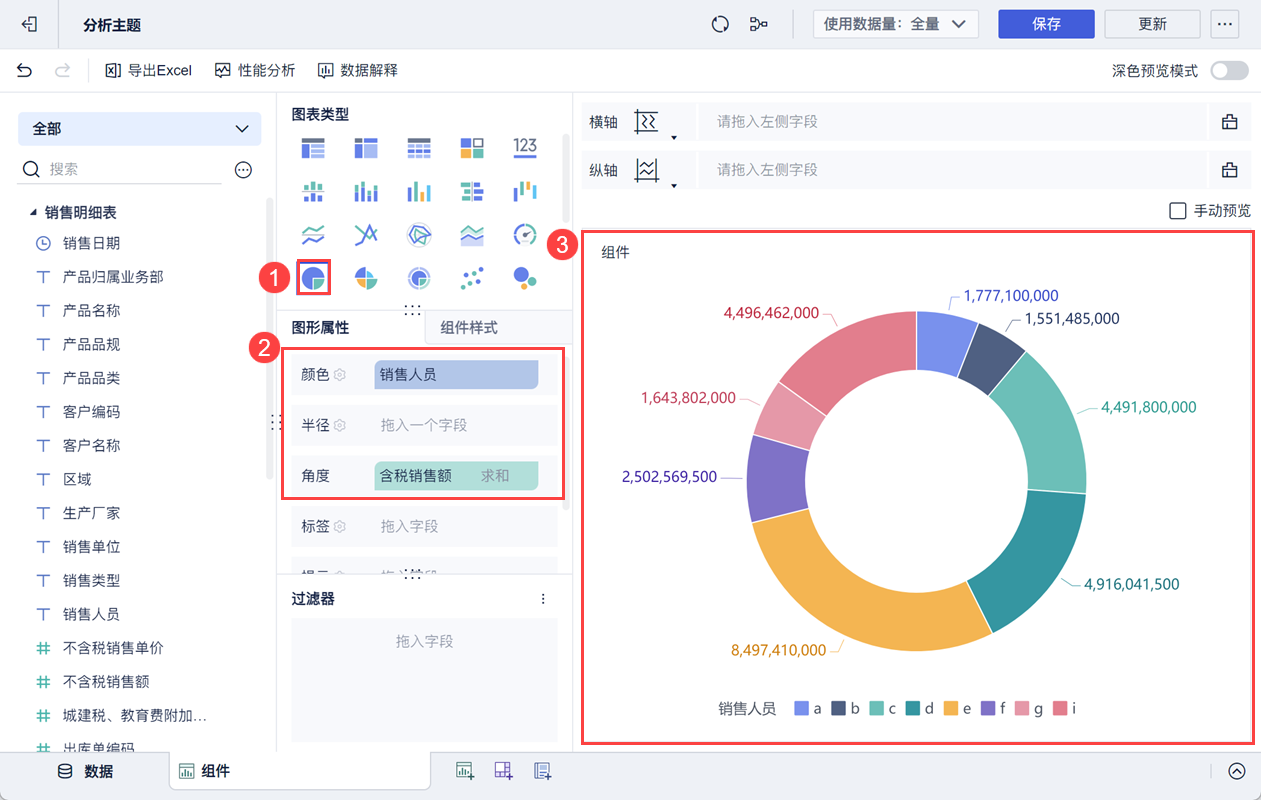This screenshot has height=800, width=1261.
Task: Open the 含税销售额 求和 field dropdown
Action: tap(456, 476)
